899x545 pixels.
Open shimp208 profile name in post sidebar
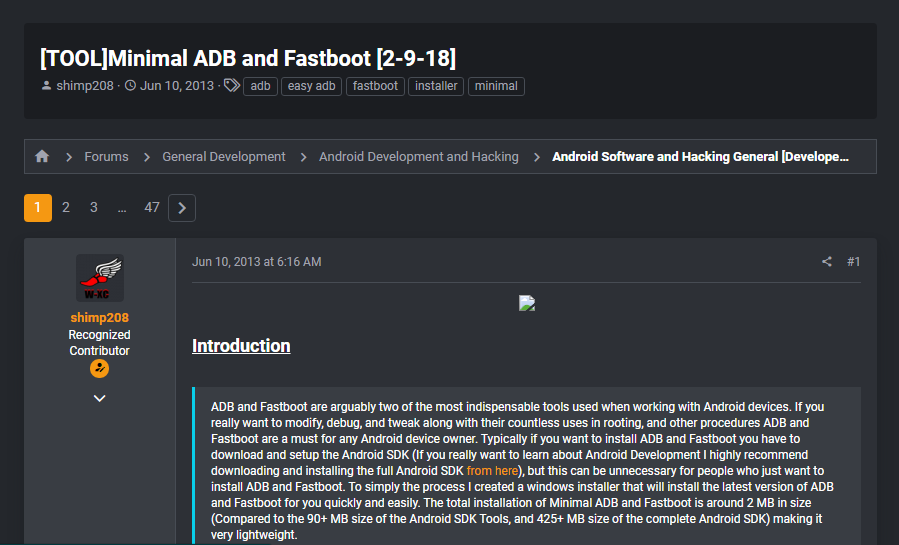click(99, 317)
